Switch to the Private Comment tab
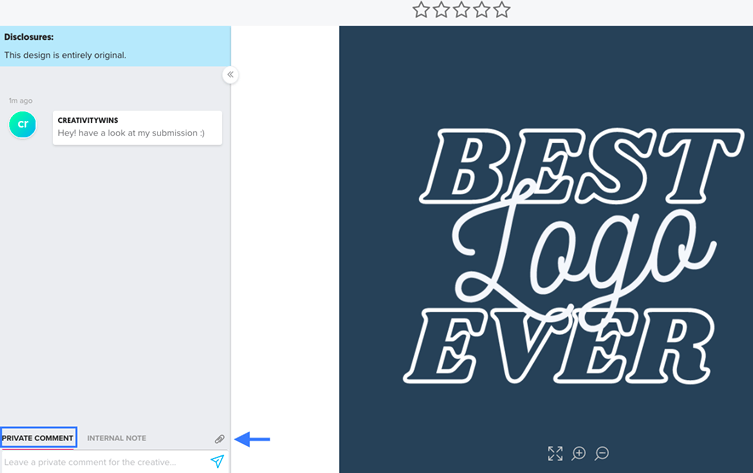The image size is (753, 473). click(x=38, y=438)
